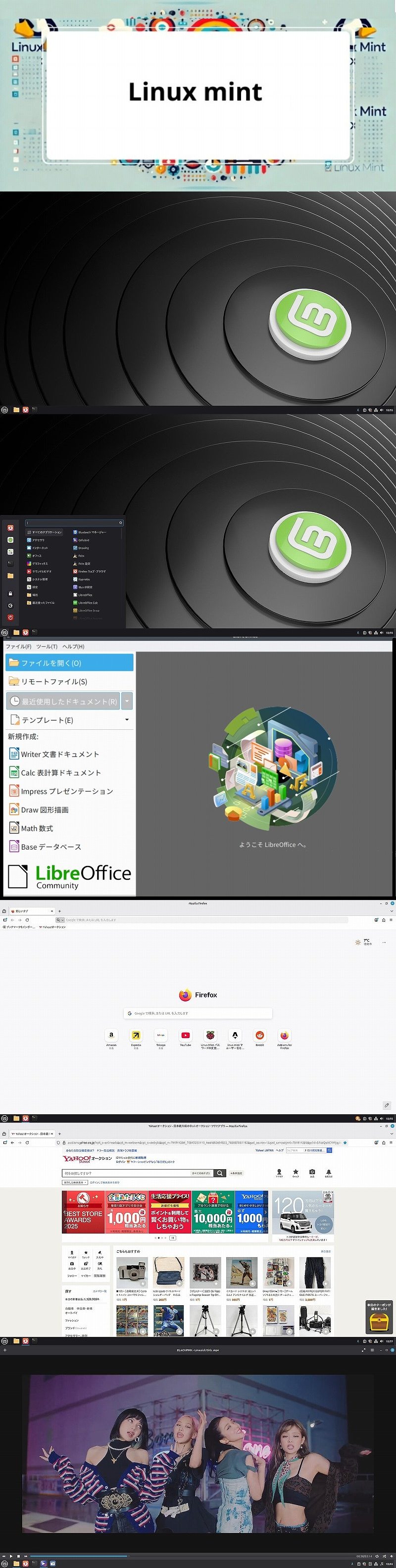
Task: Expand the 最近使用したドキュメント dropdown arrow
Action: 127,701
